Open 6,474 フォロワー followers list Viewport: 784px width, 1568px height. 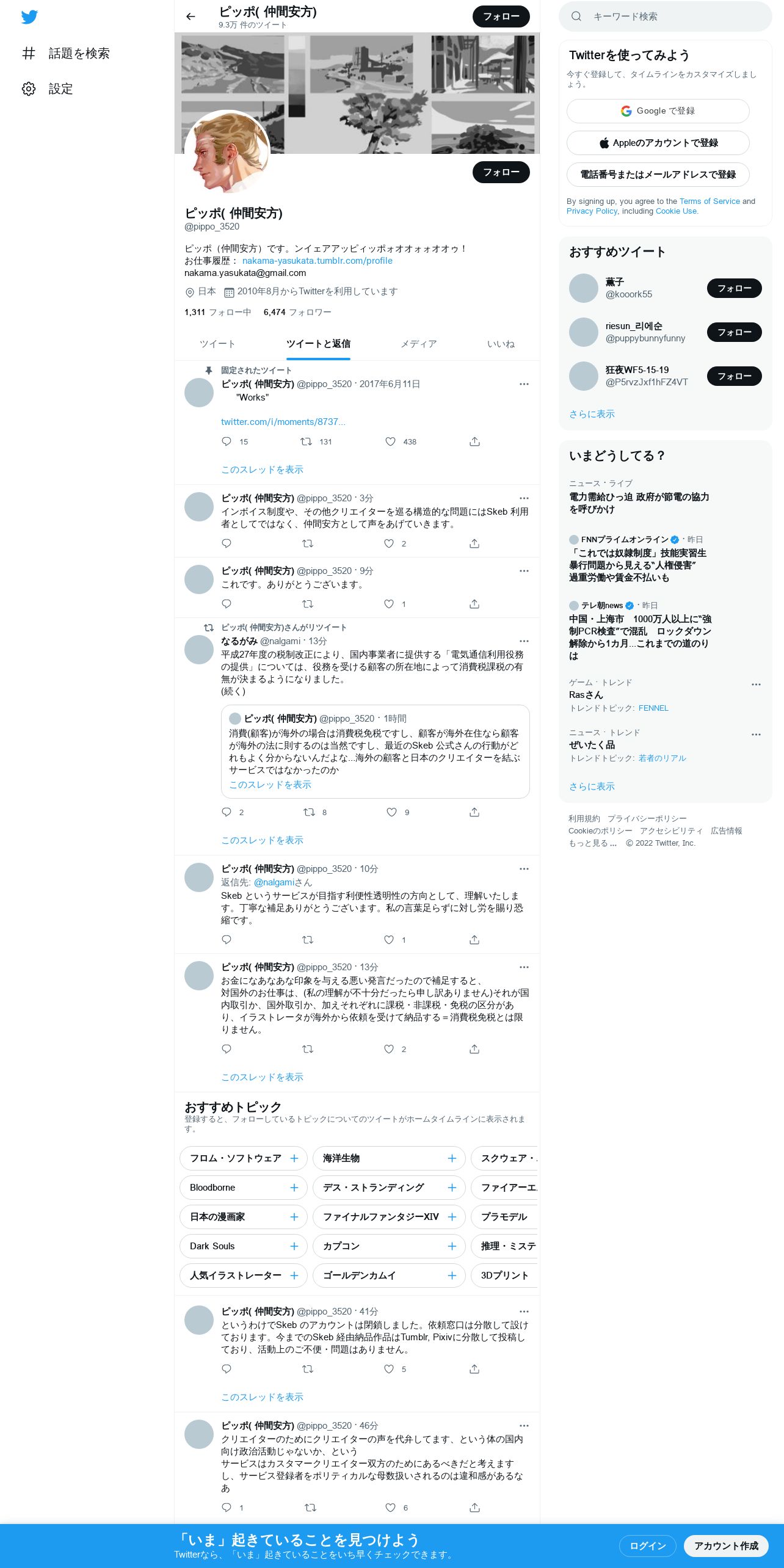tap(297, 312)
